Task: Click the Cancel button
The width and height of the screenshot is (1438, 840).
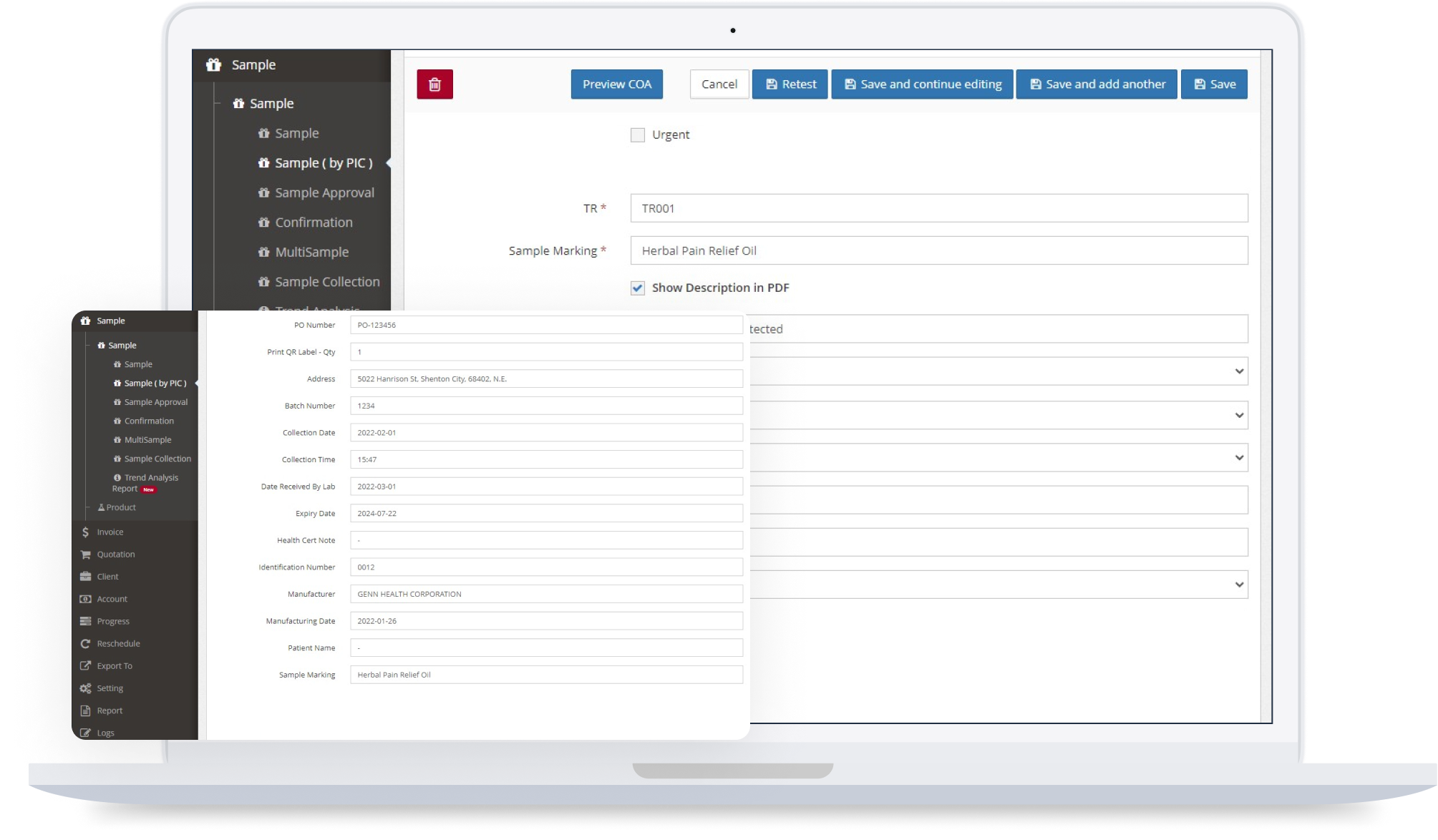Action: [x=719, y=84]
